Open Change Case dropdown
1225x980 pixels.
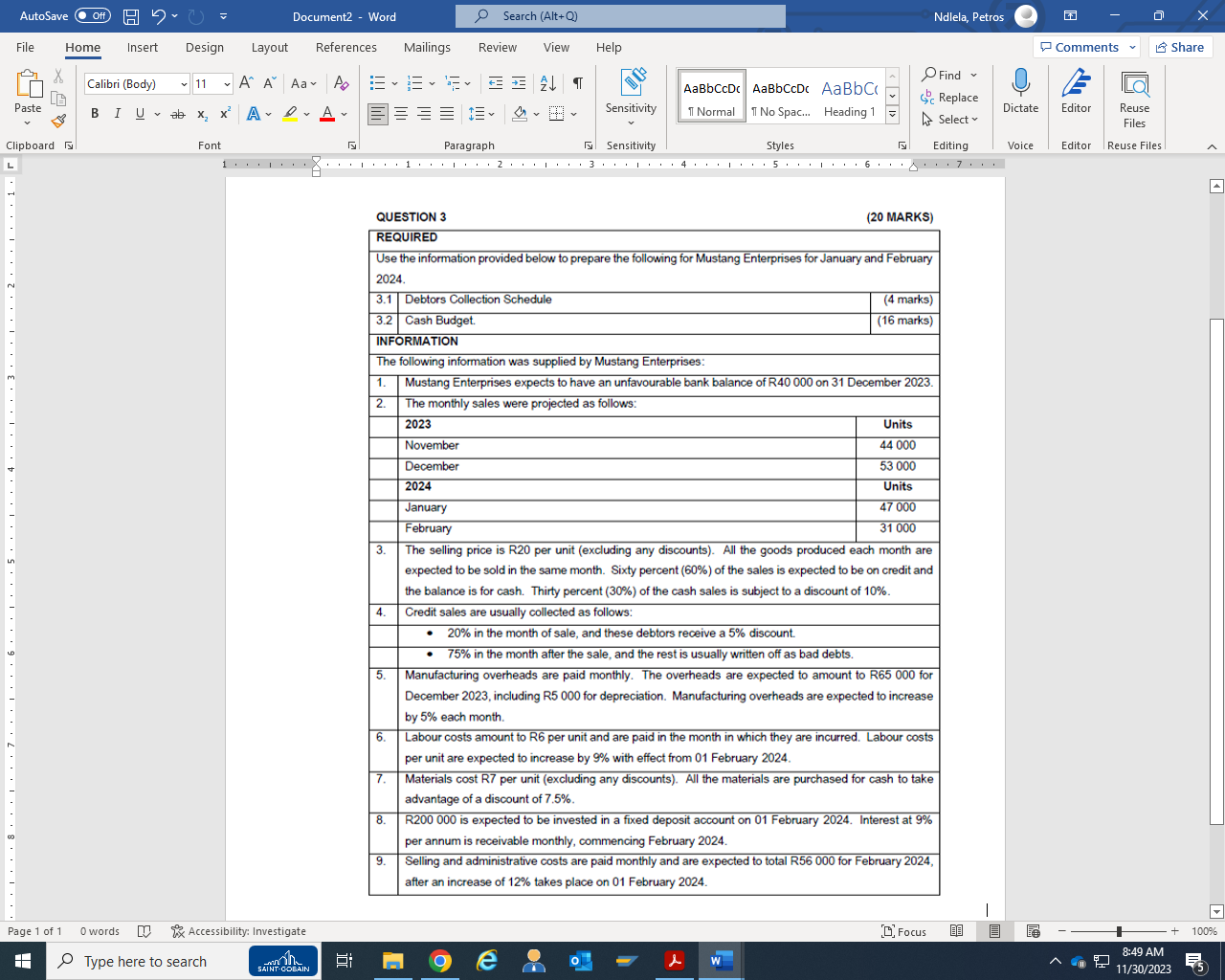pos(303,84)
